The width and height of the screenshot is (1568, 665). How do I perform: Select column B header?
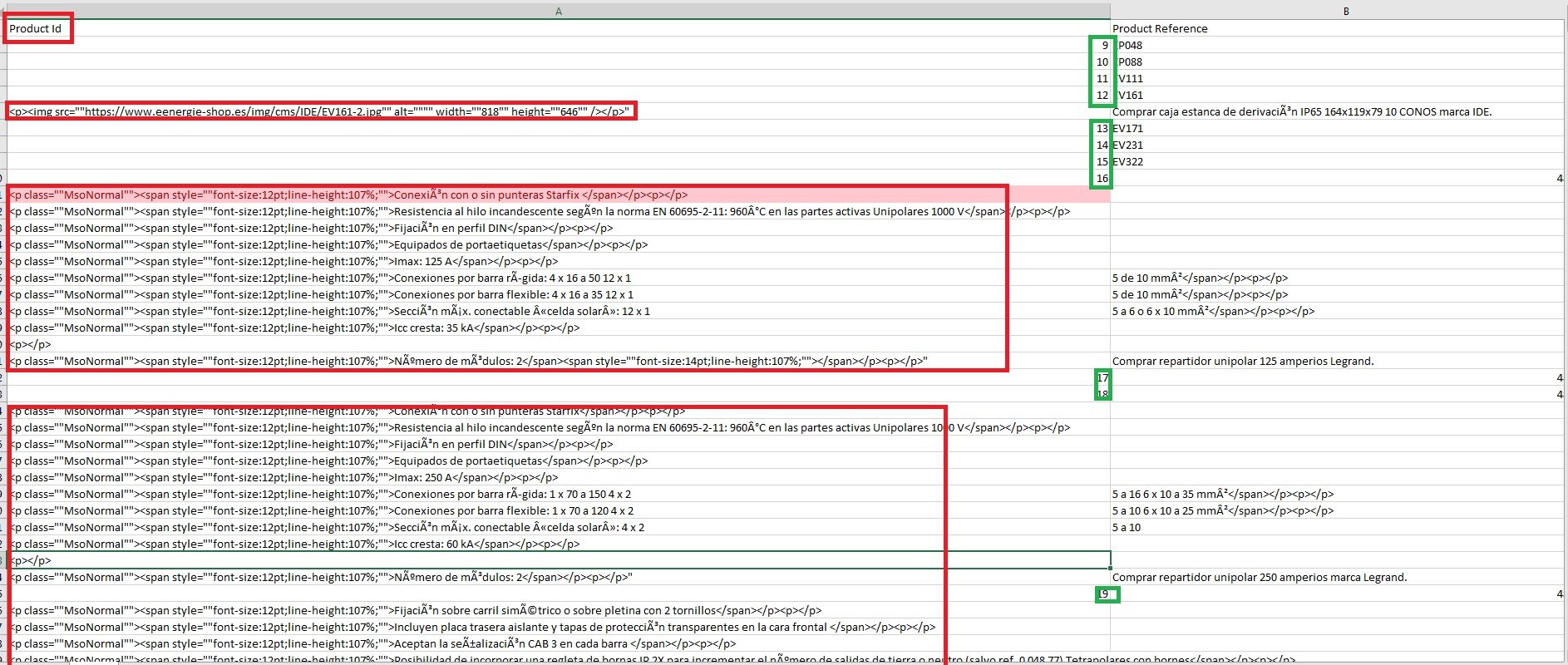[x=1339, y=11]
